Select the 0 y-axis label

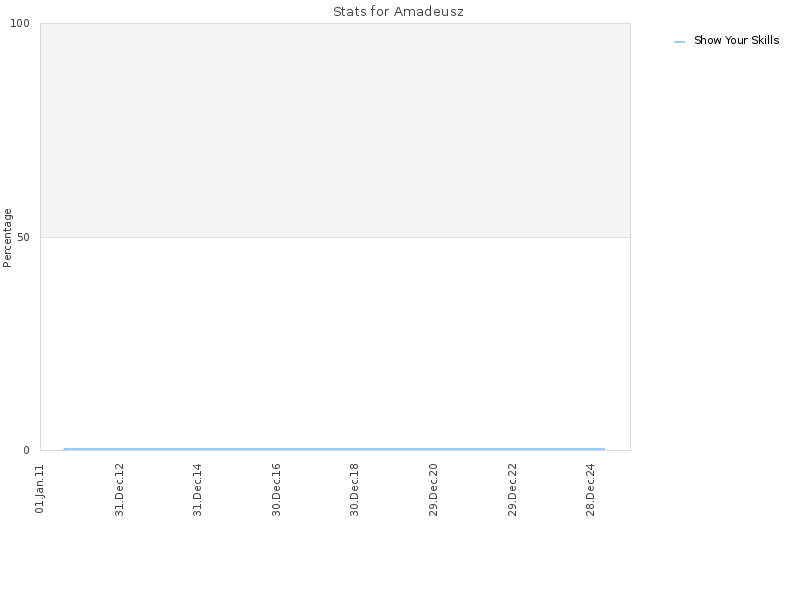point(27,450)
